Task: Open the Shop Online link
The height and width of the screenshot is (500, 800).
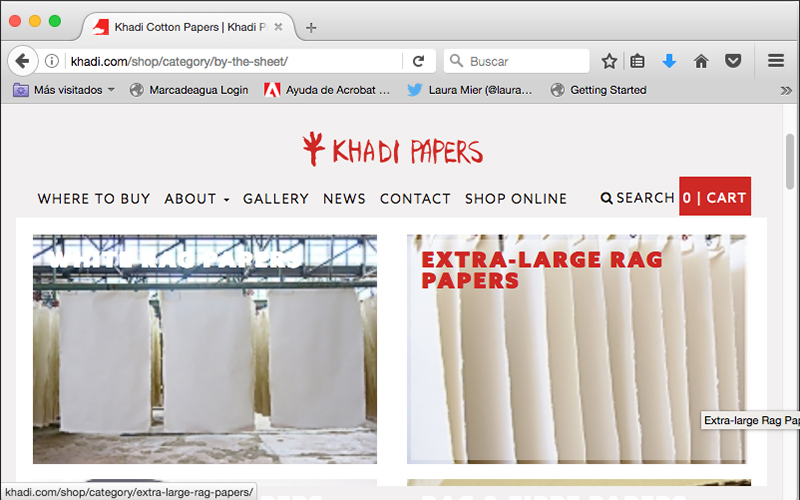Action: pyautogui.click(x=515, y=199)
